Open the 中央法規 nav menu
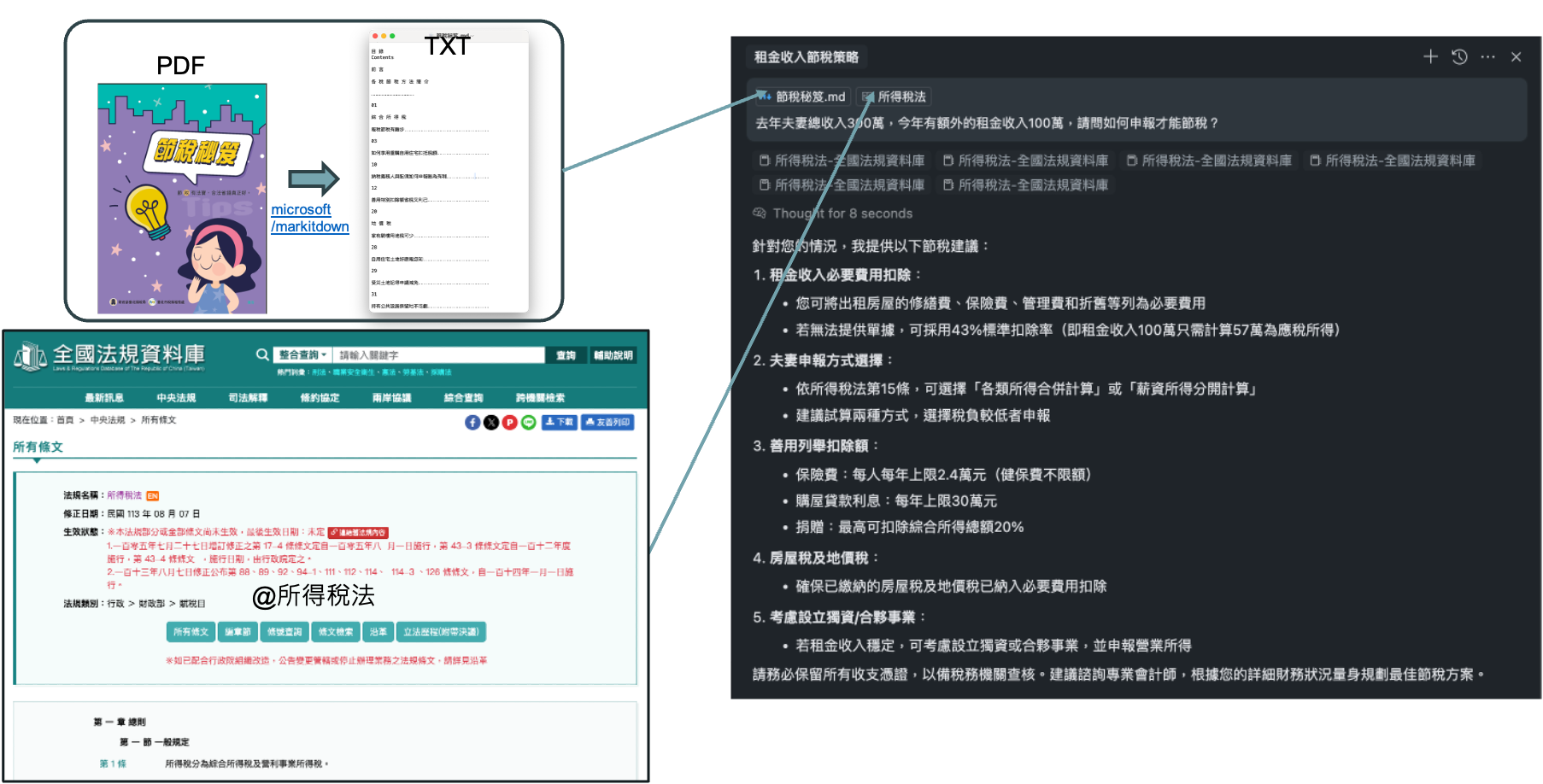The width and height of the screenshot is (1543, 784). pyautogui.click(x=176, y=398)
